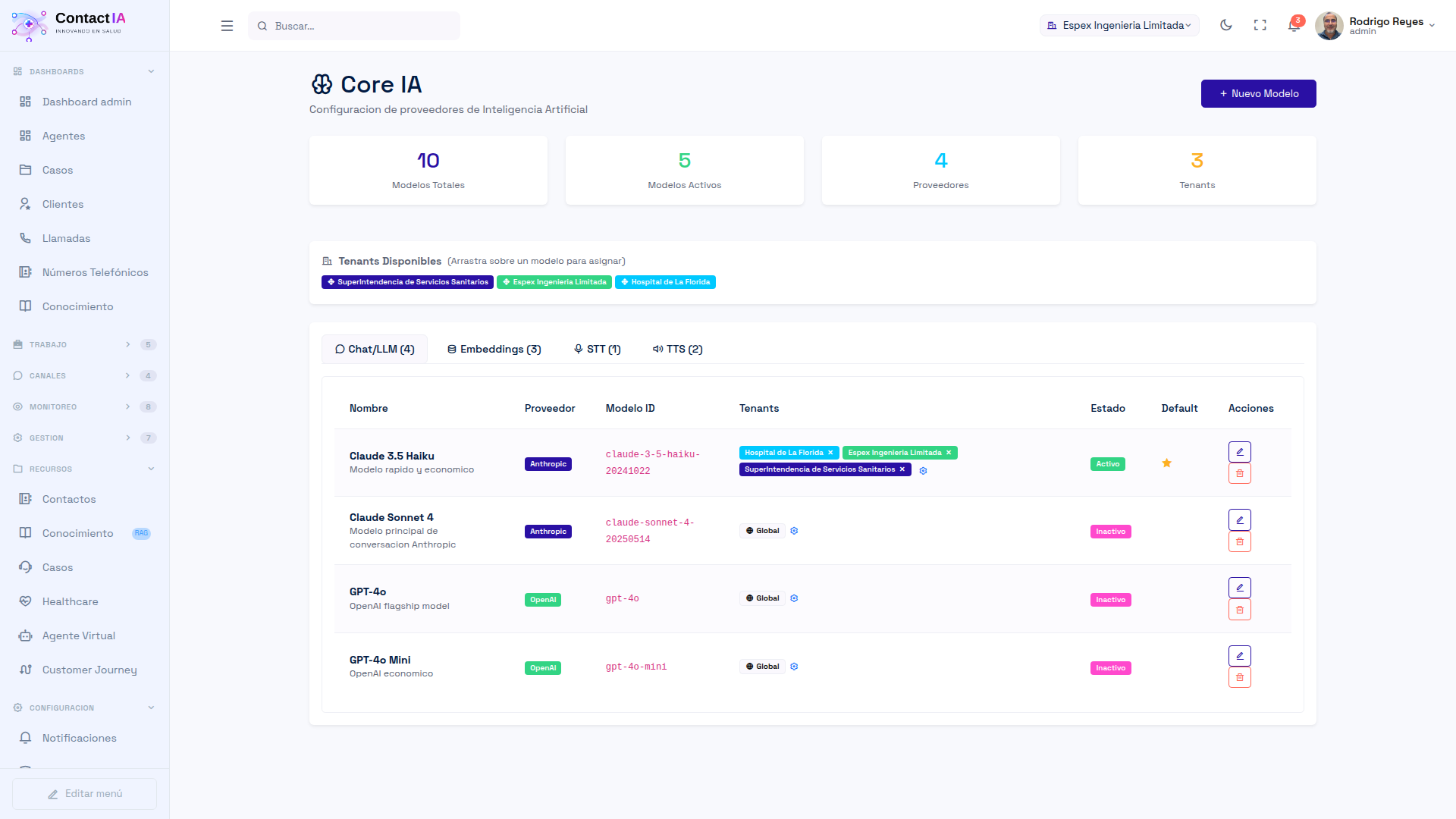The image size is (1456, 819).
Task: Open the notifications bell
Action: 1294,25
